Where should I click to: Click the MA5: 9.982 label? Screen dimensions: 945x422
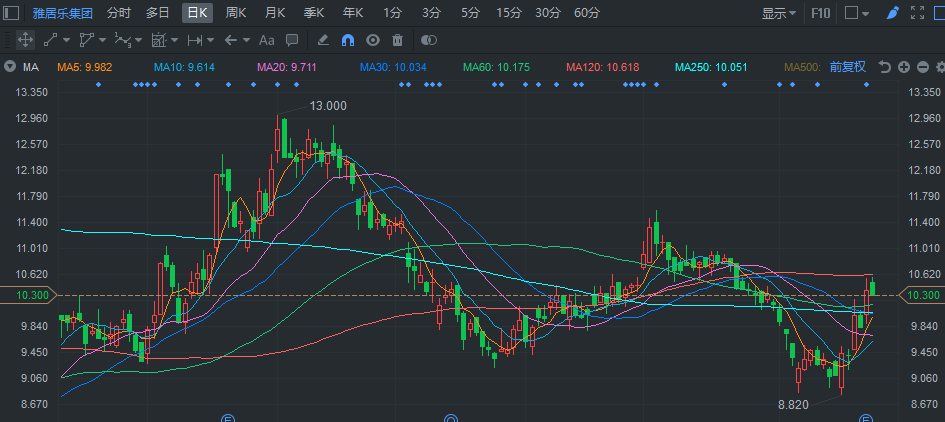point(85,68)
